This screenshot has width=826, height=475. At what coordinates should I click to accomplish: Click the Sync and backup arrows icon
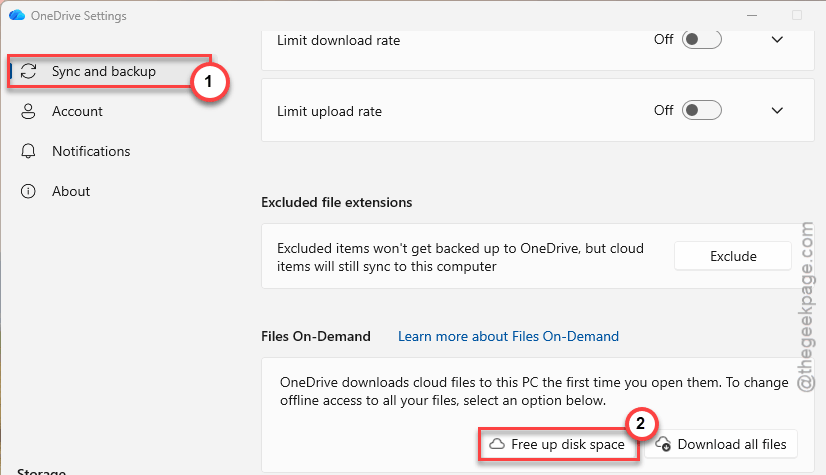click(28, 71)
